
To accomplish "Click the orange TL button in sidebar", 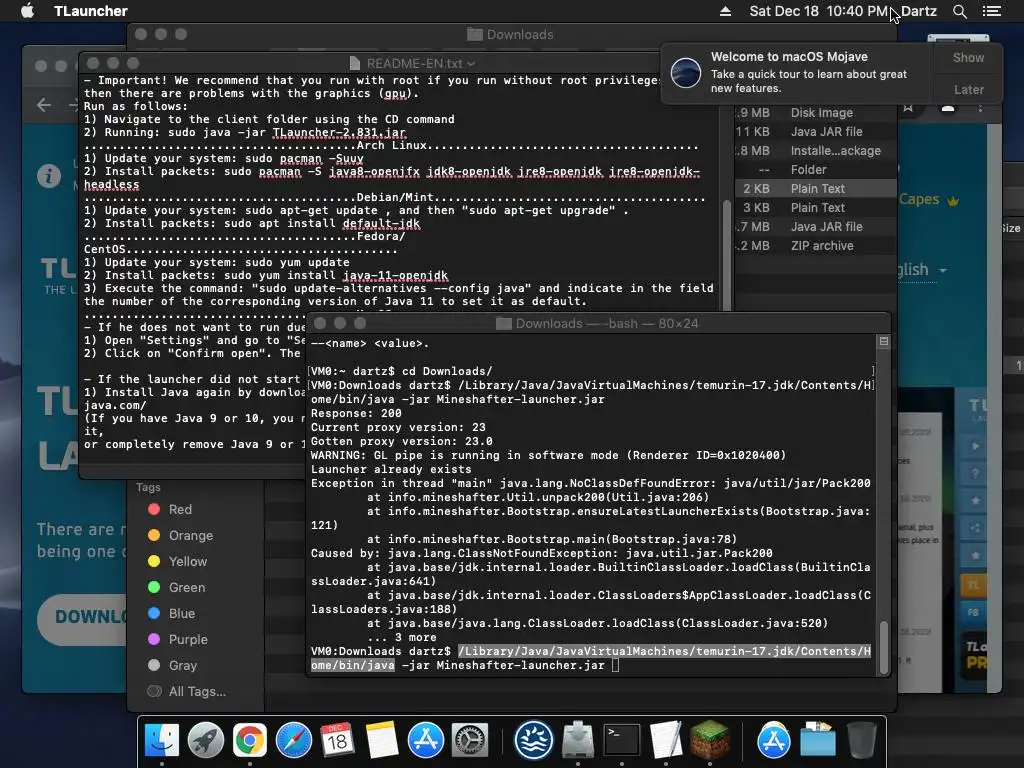I will coord(973,584).
